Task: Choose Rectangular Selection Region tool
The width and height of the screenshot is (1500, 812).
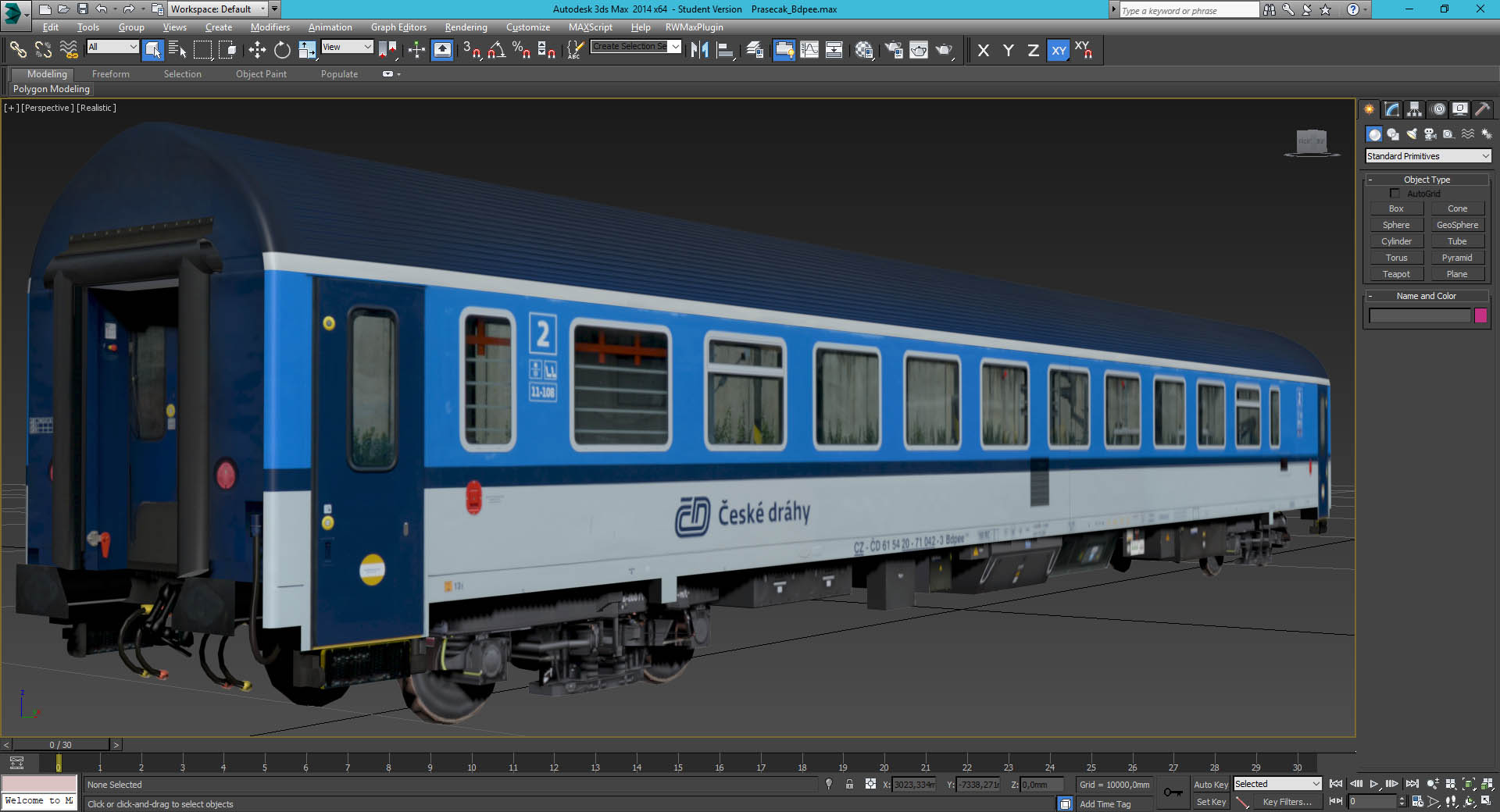Action: coord(202,50)
